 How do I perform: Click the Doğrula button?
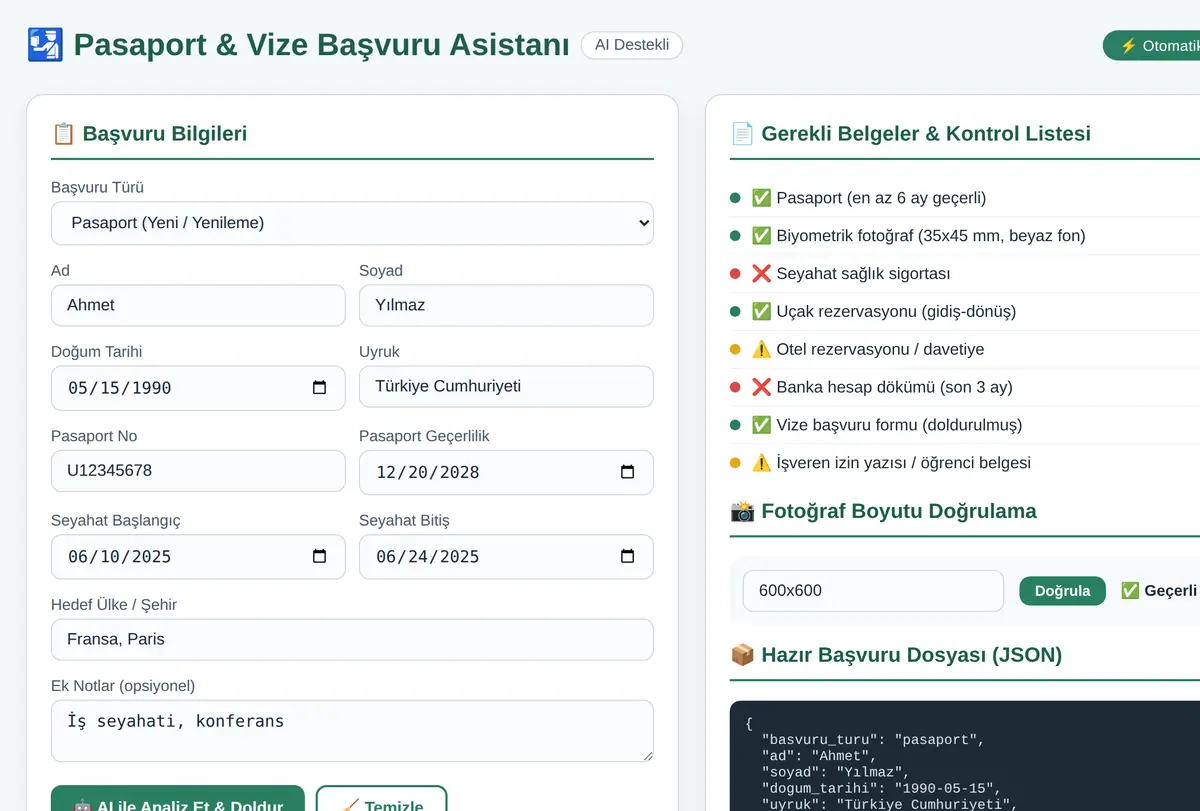1062,591
